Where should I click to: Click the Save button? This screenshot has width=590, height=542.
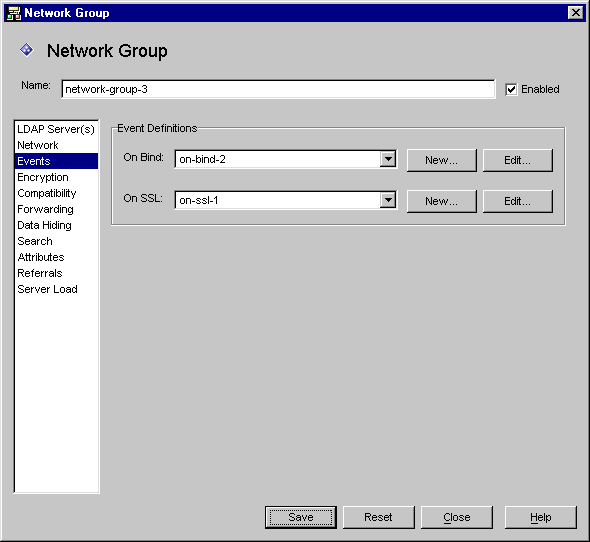click(x=301, y=517)
